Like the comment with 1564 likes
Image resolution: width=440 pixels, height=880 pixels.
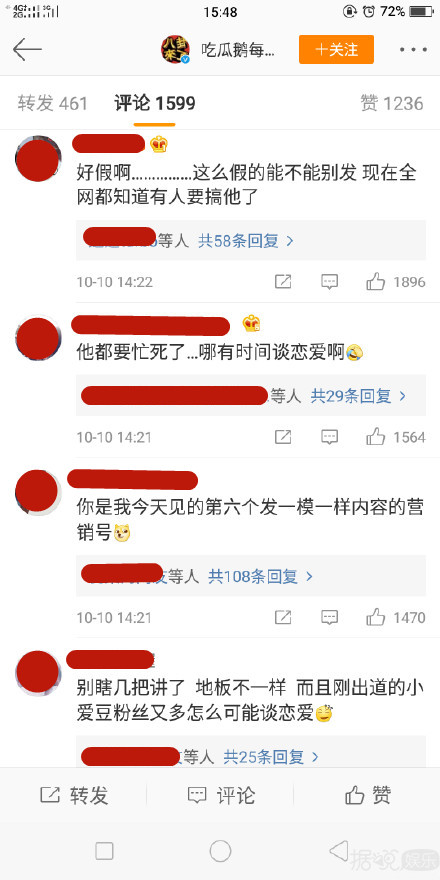(x=375, y=437)
